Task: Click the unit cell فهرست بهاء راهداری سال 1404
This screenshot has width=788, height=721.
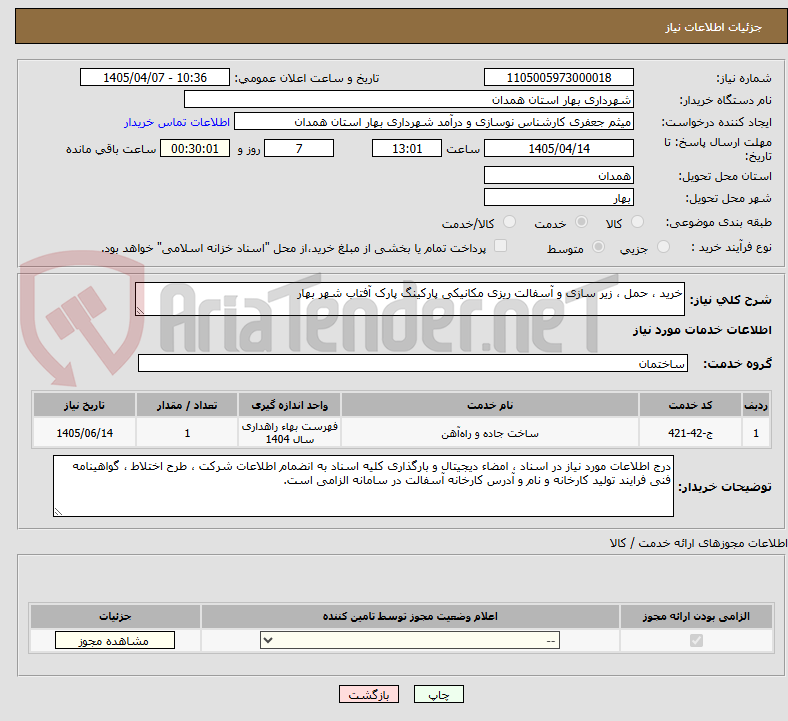Action: coord(289,433)
